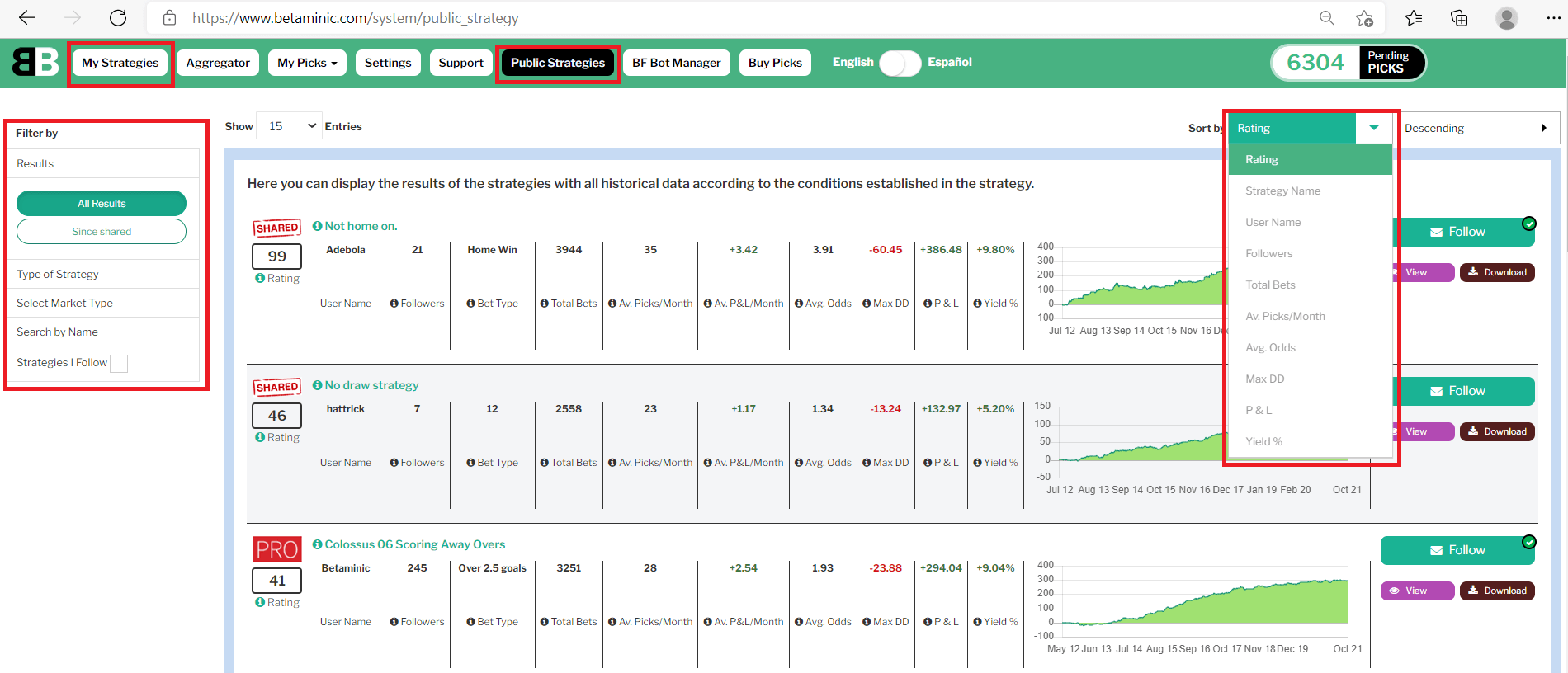
Task: Choose P & L in sort list
Action: click(1311, 410)
